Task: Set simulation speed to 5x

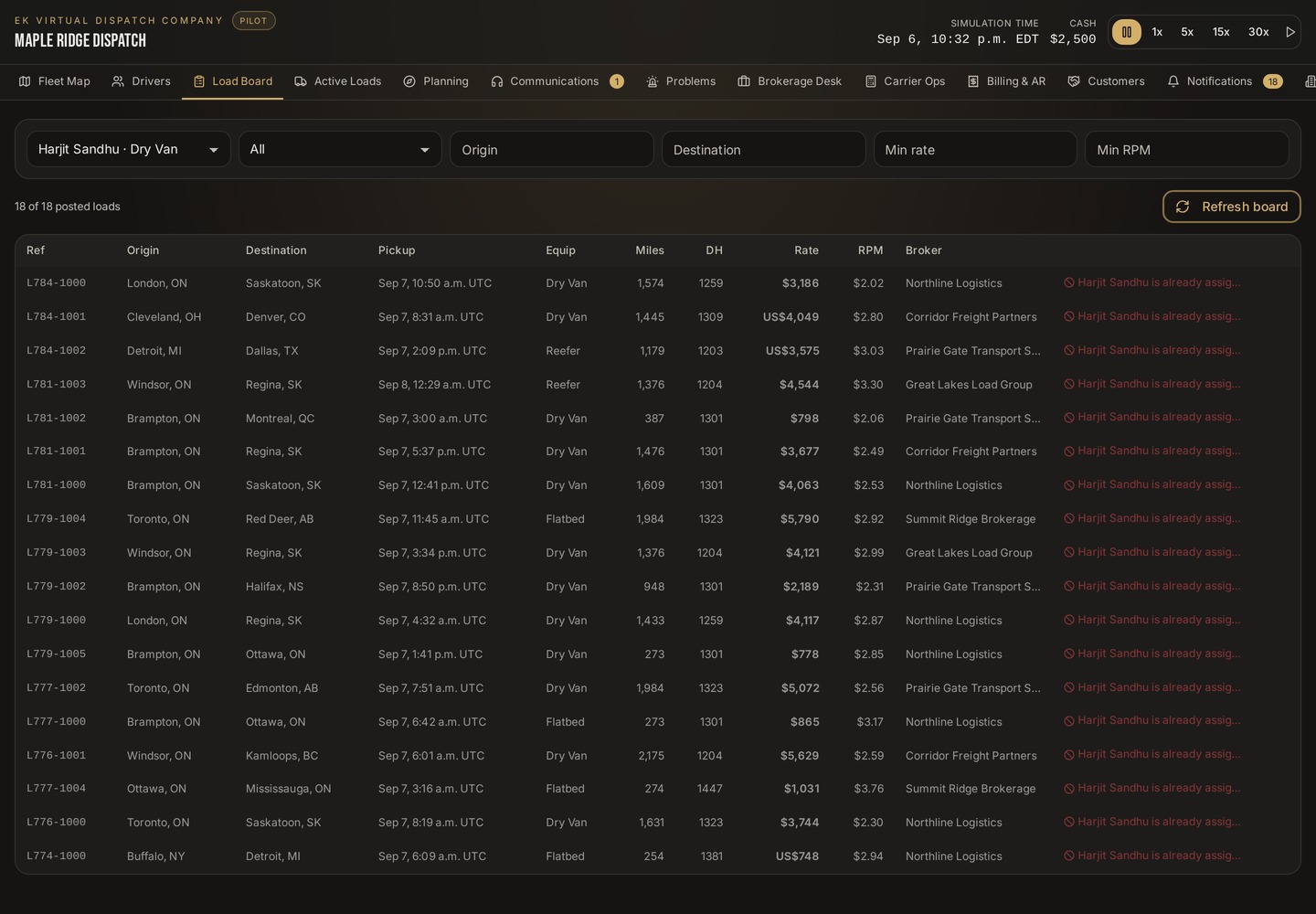Action: tap(1187, 32)
